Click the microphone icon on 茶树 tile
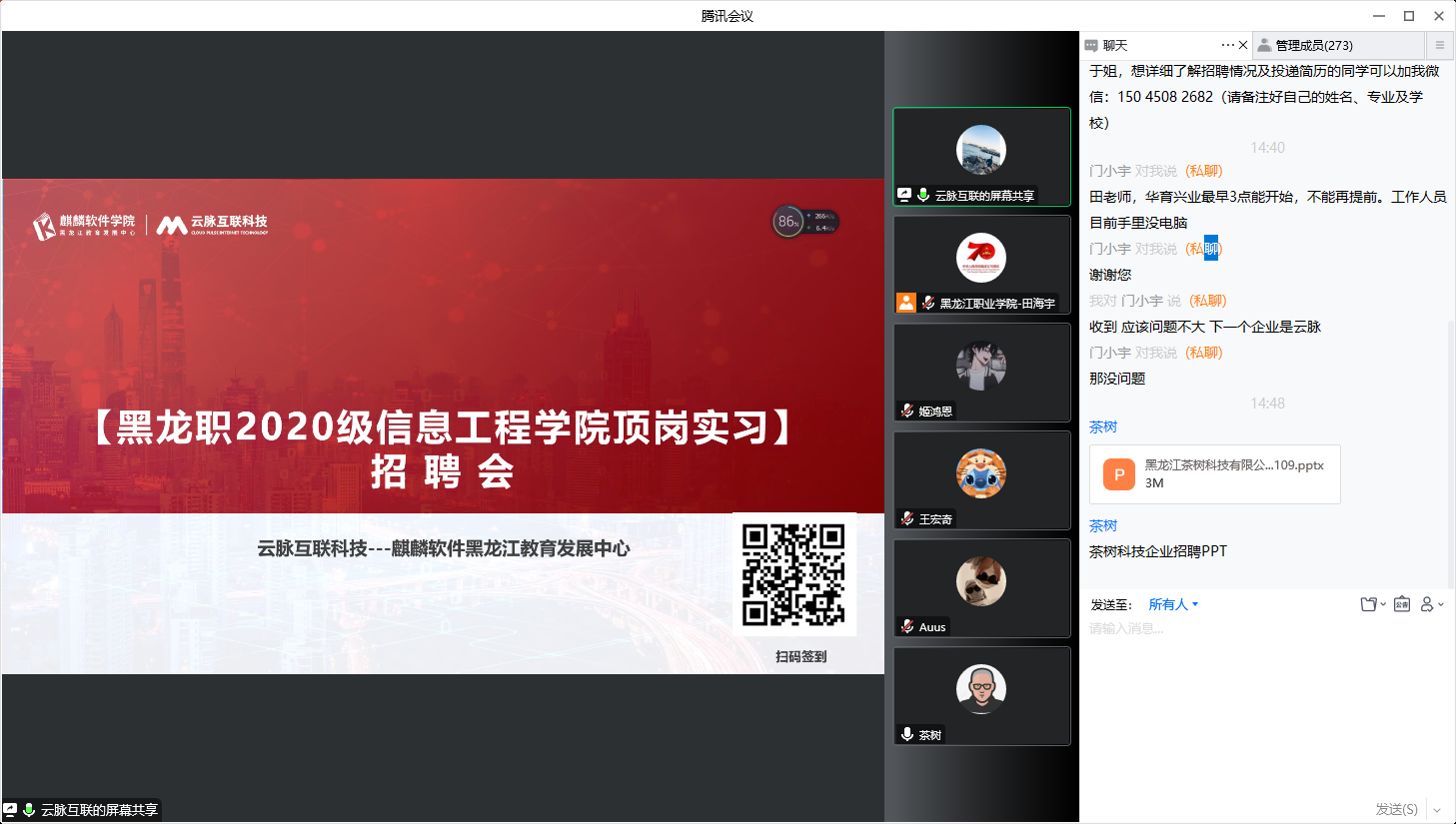The image size is (1456, 824). point(907,734)
